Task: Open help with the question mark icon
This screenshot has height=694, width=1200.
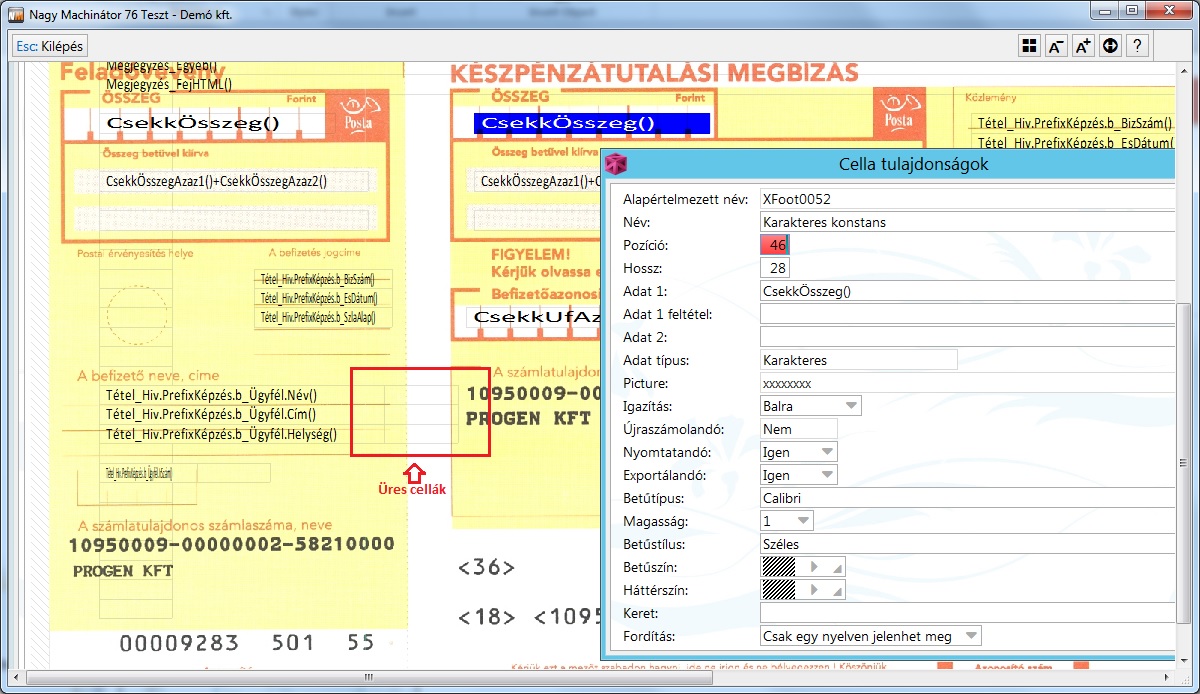Action: (1137, 46)
